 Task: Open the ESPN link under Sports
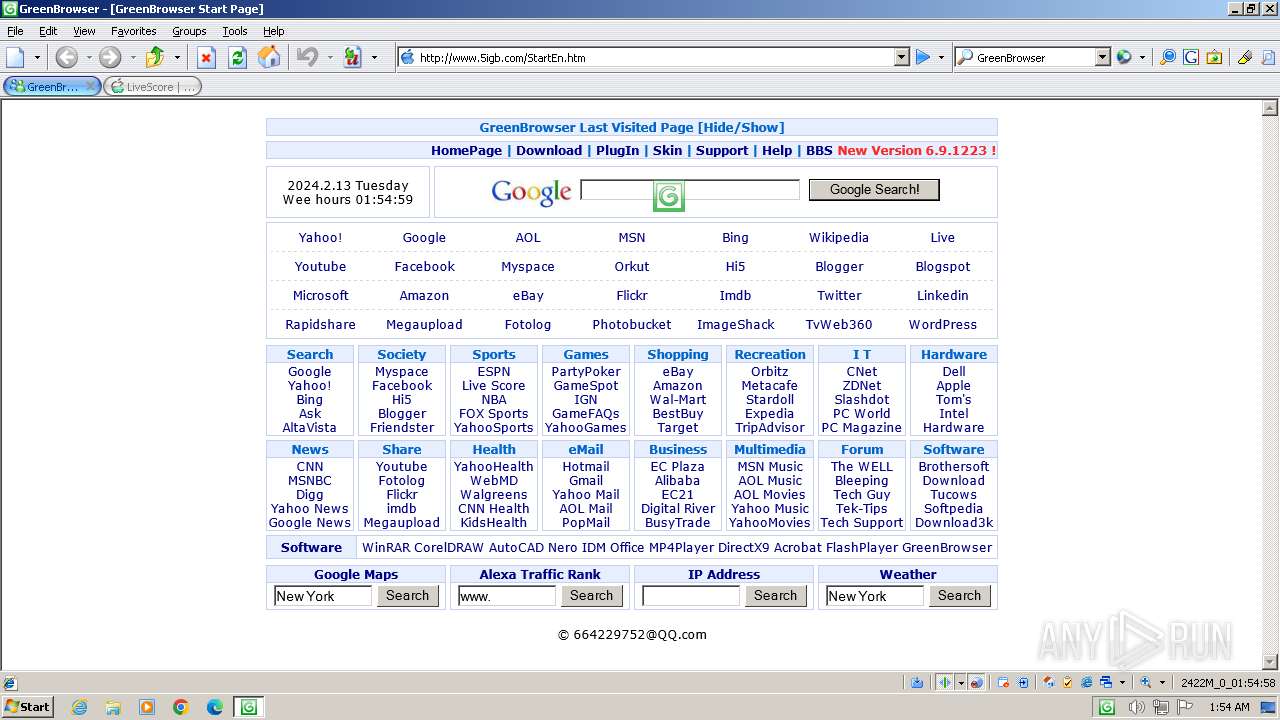point(494,372)
